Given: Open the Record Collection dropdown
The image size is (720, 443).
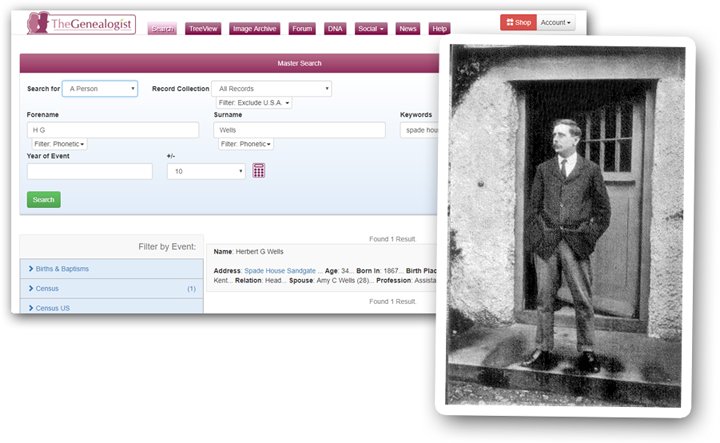Looking at the screenshot, I should point(271,89).
